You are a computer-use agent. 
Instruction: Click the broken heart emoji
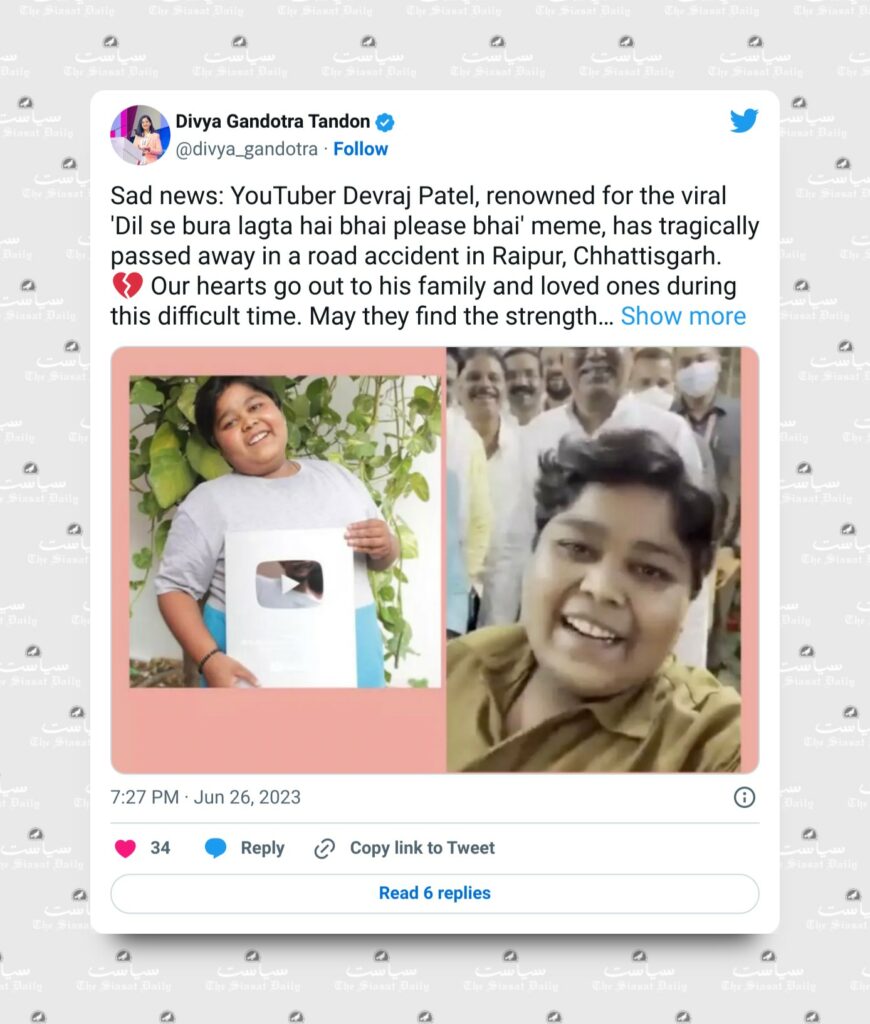coord(127,286)
